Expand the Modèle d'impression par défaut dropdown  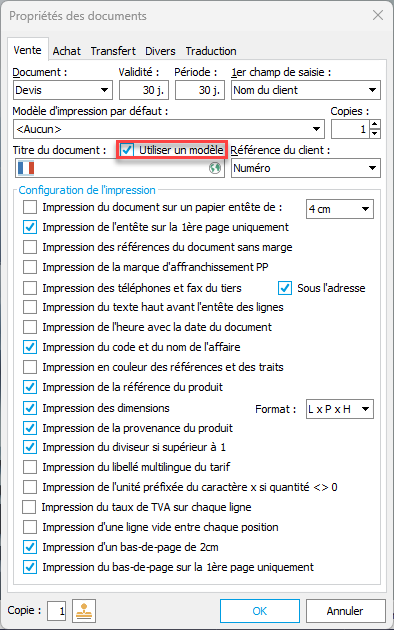coord(169,129)
